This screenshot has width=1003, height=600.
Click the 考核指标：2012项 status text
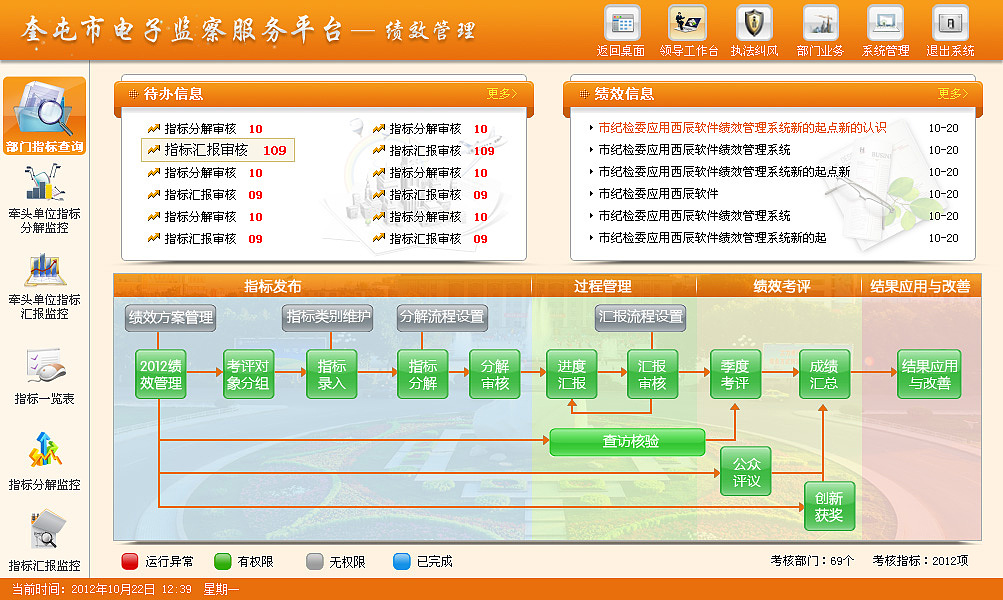920,561
